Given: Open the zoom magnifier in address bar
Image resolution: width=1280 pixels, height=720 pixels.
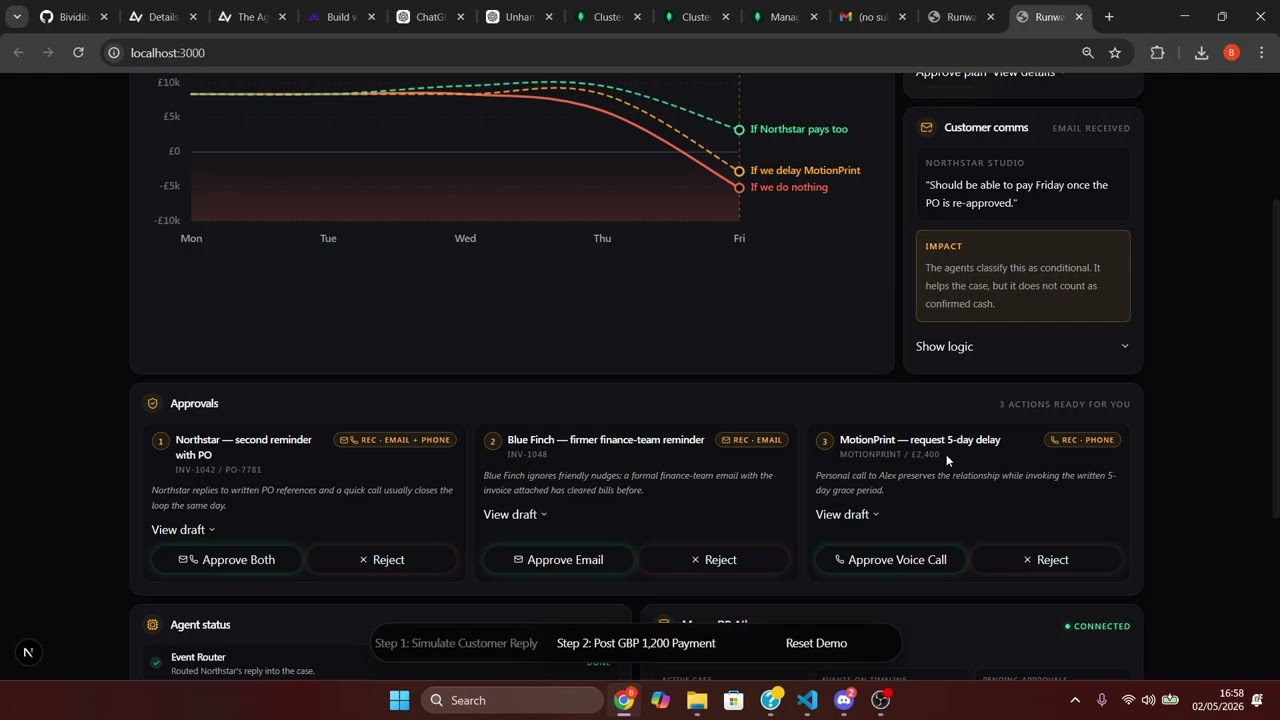Looking at the screenshot, I should (x=1087, y=53).
